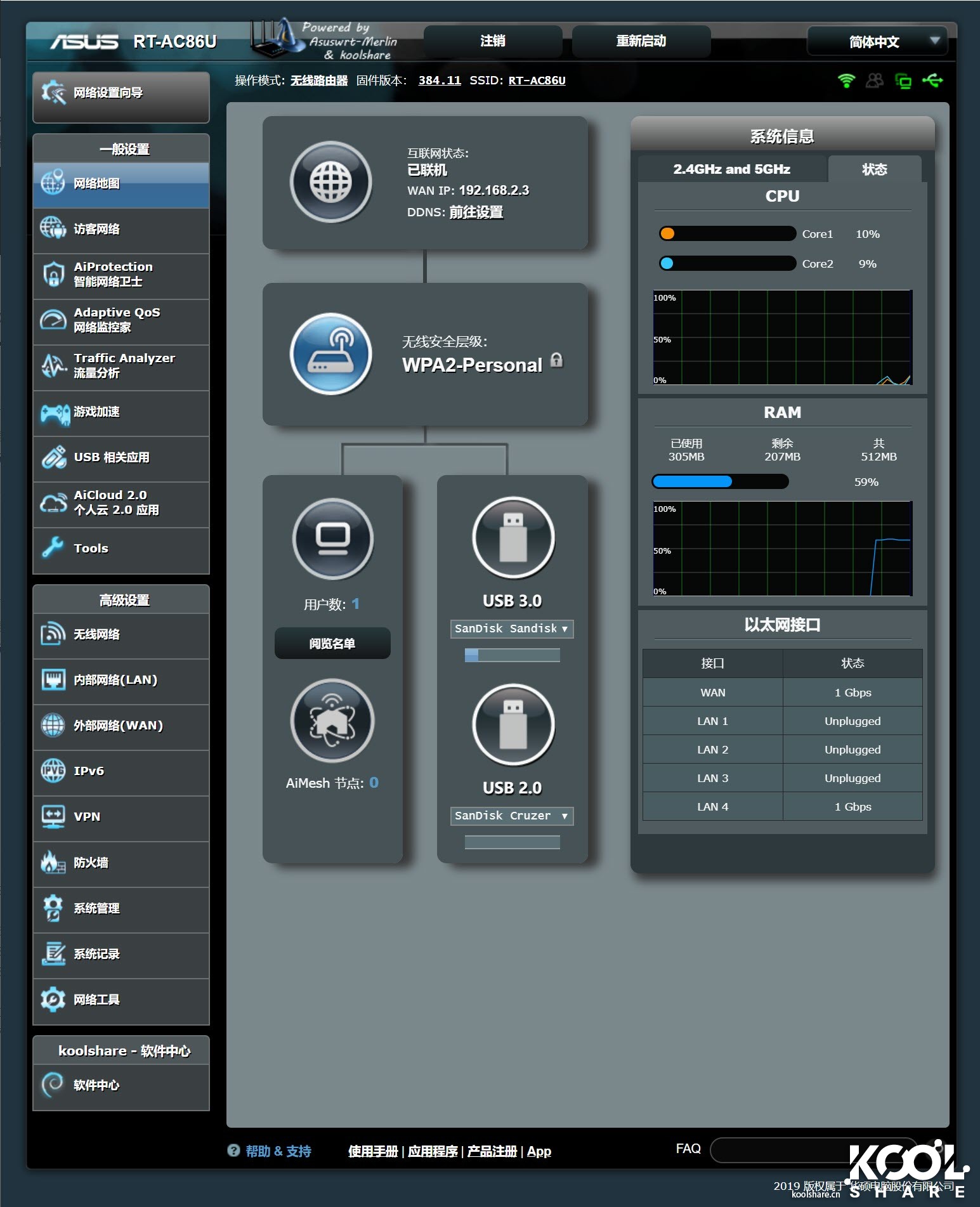Image resolution: width=980 pixels, height=1207 pixels.
Task: Open wireless settings (无线网络)
Action: pyautogui.click(x=121, y=635)
